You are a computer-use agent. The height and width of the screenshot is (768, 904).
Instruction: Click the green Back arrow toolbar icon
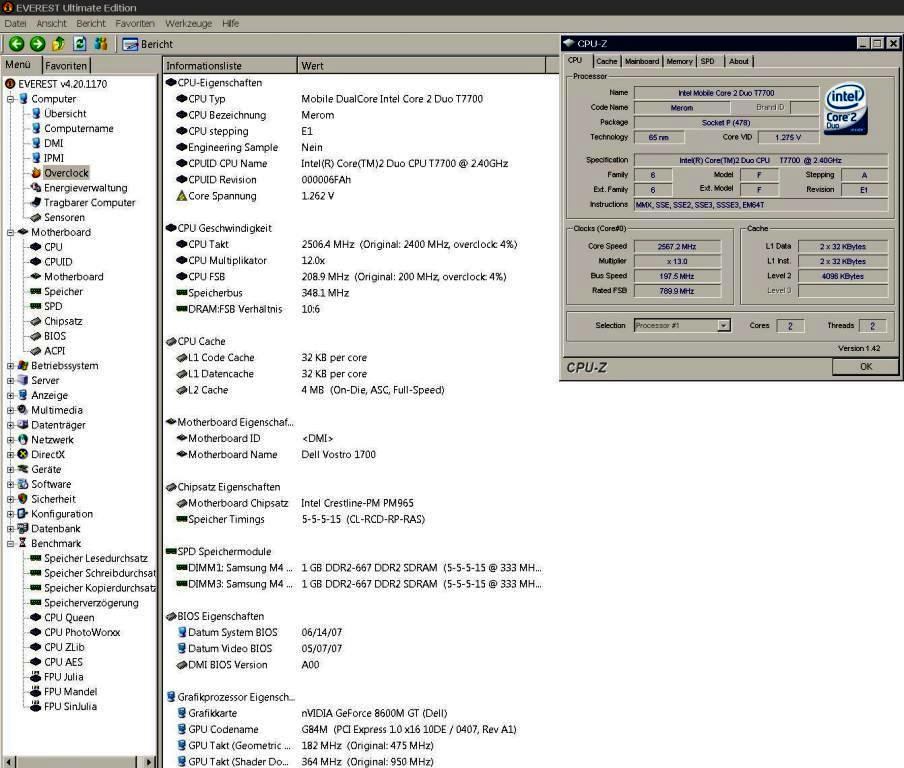17,44
